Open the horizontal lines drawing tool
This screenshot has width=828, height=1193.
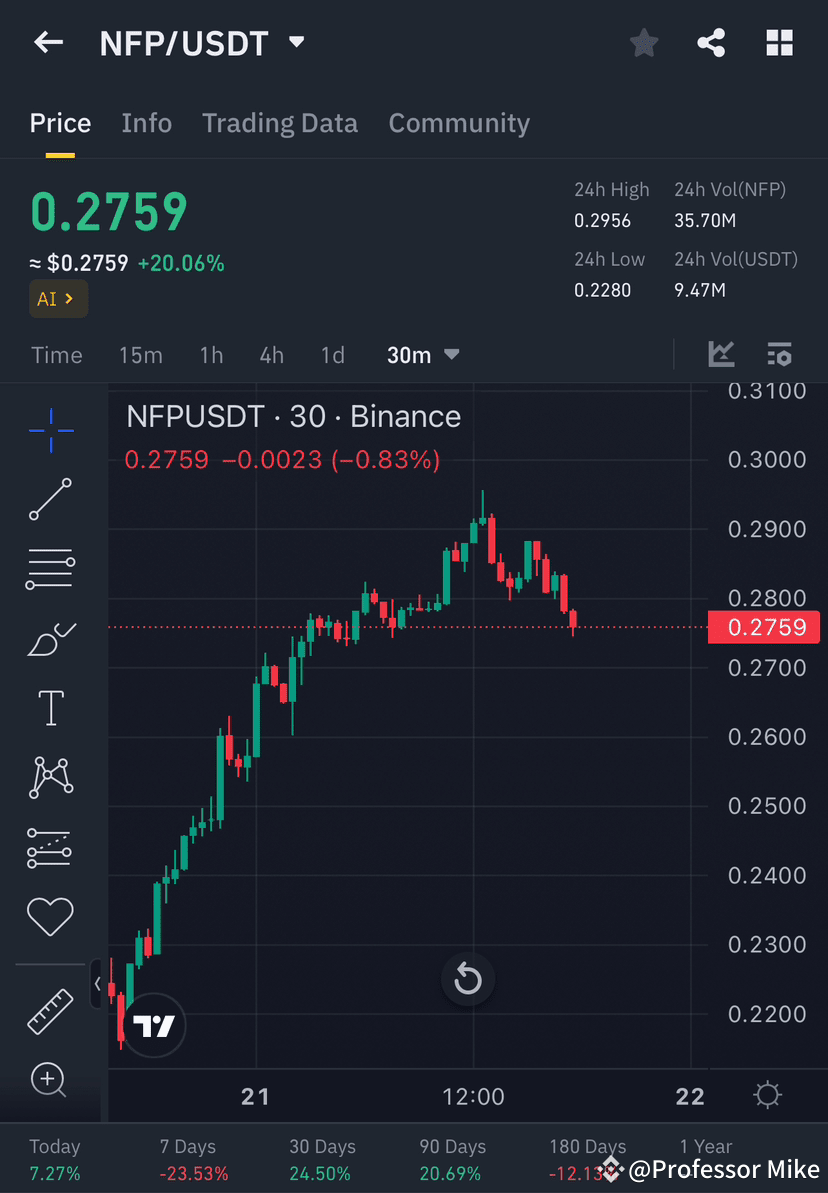click(x=50, y=569)
